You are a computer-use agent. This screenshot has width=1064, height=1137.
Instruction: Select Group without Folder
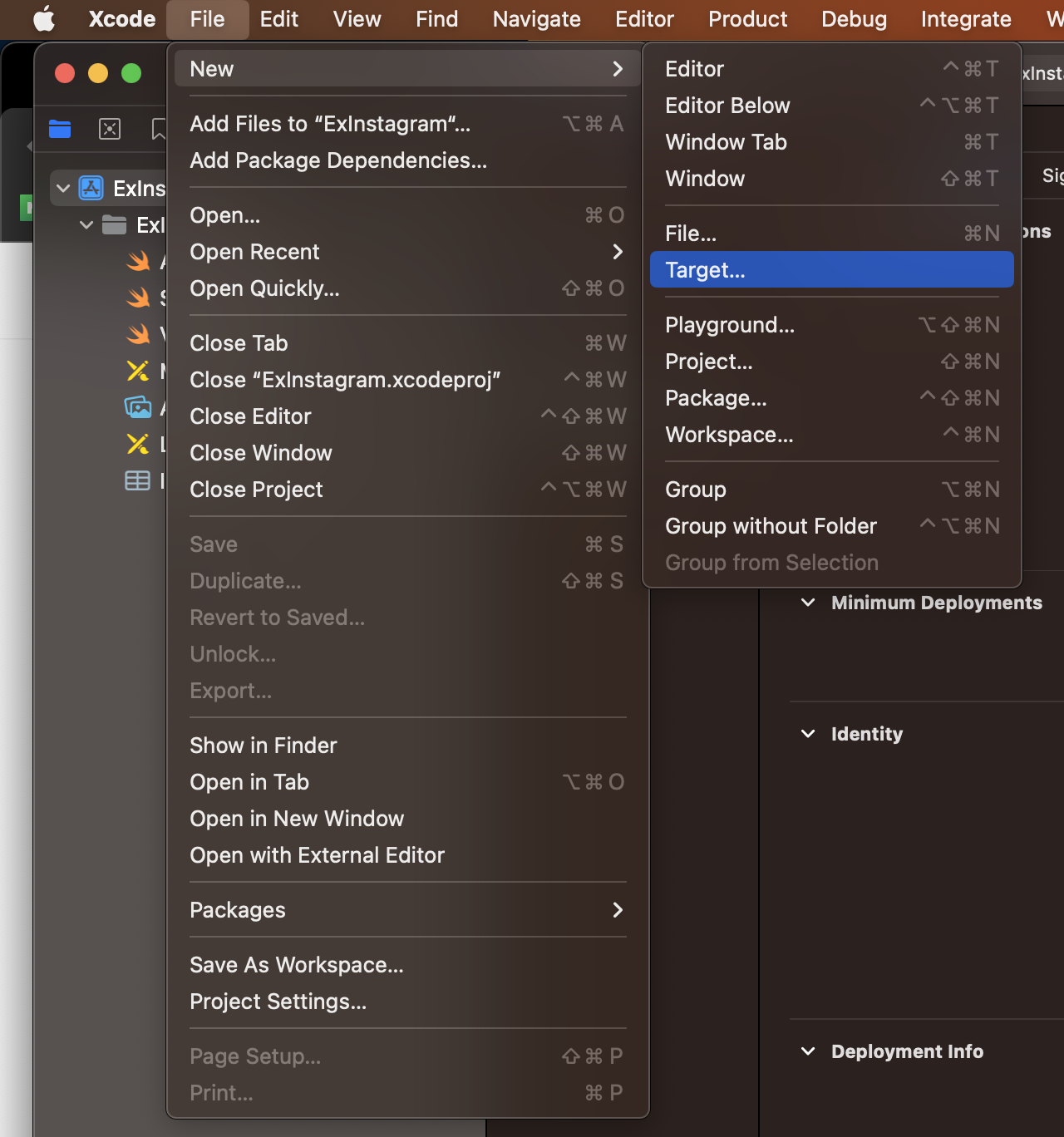point(832,526)
